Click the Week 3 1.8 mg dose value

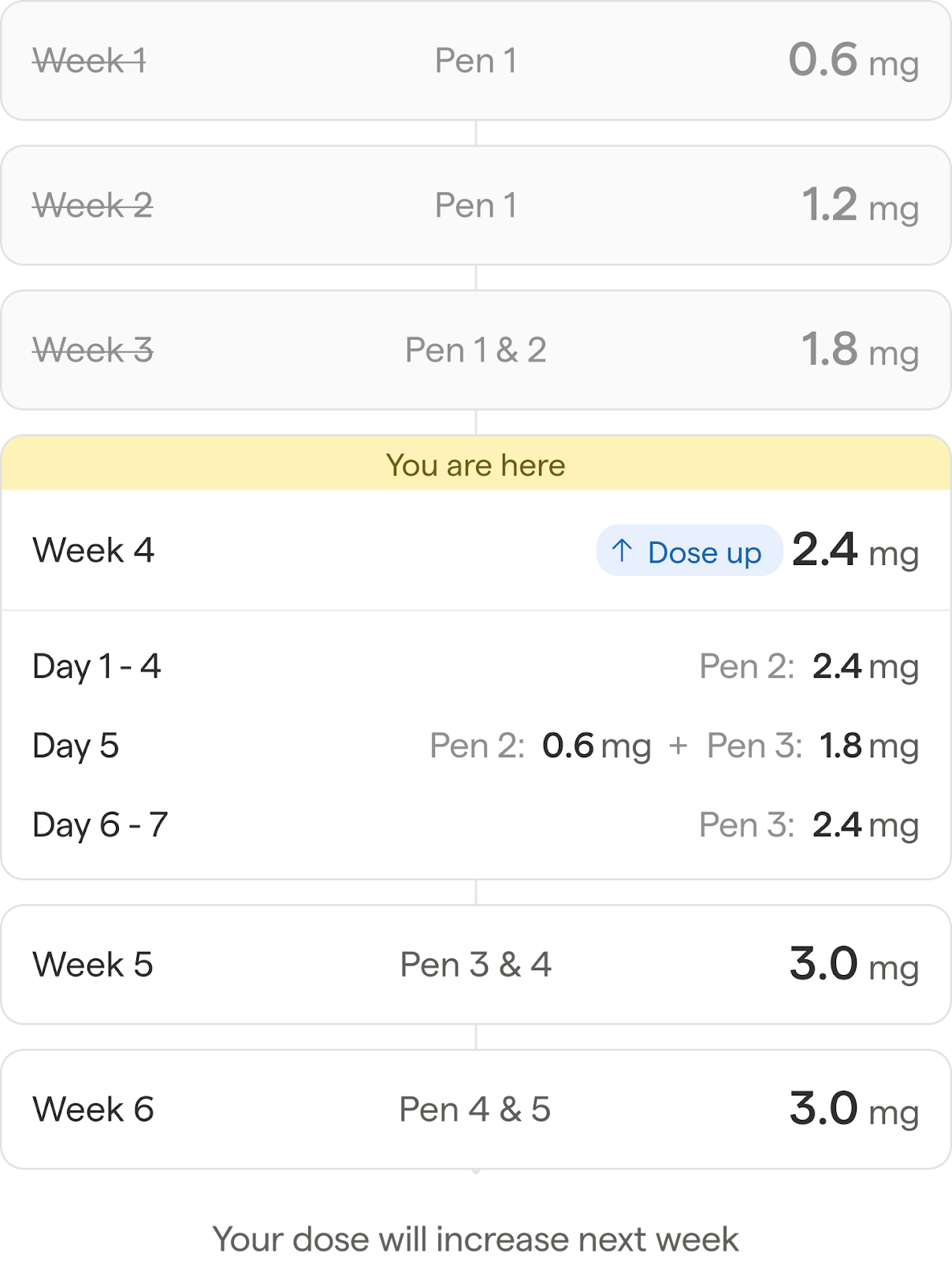pyautogui.click(x=860, y=351)
